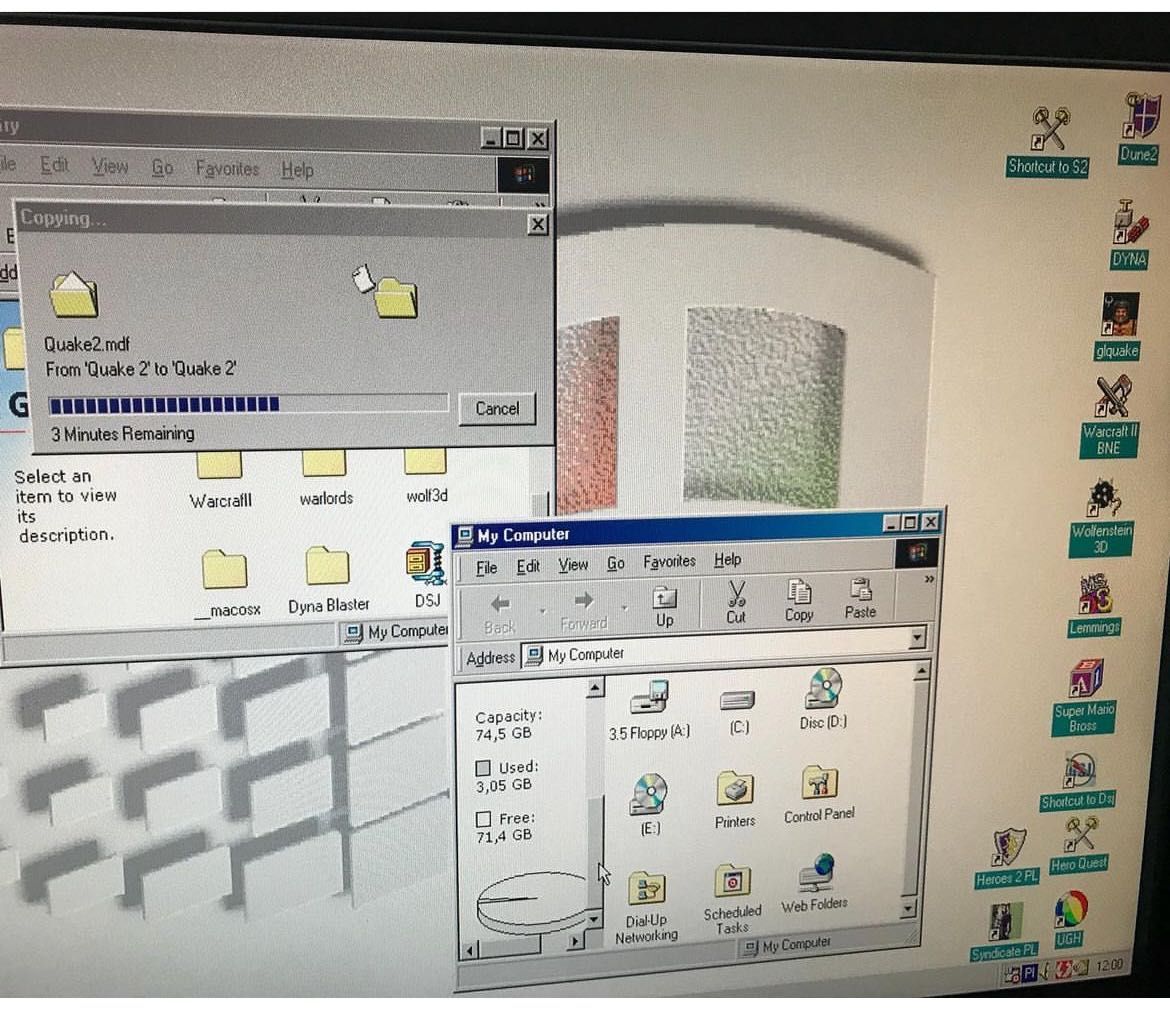Screen dimensions: 1170x1016
Task: Open File menu in My Computer
Action: click(x=487, y=568)
